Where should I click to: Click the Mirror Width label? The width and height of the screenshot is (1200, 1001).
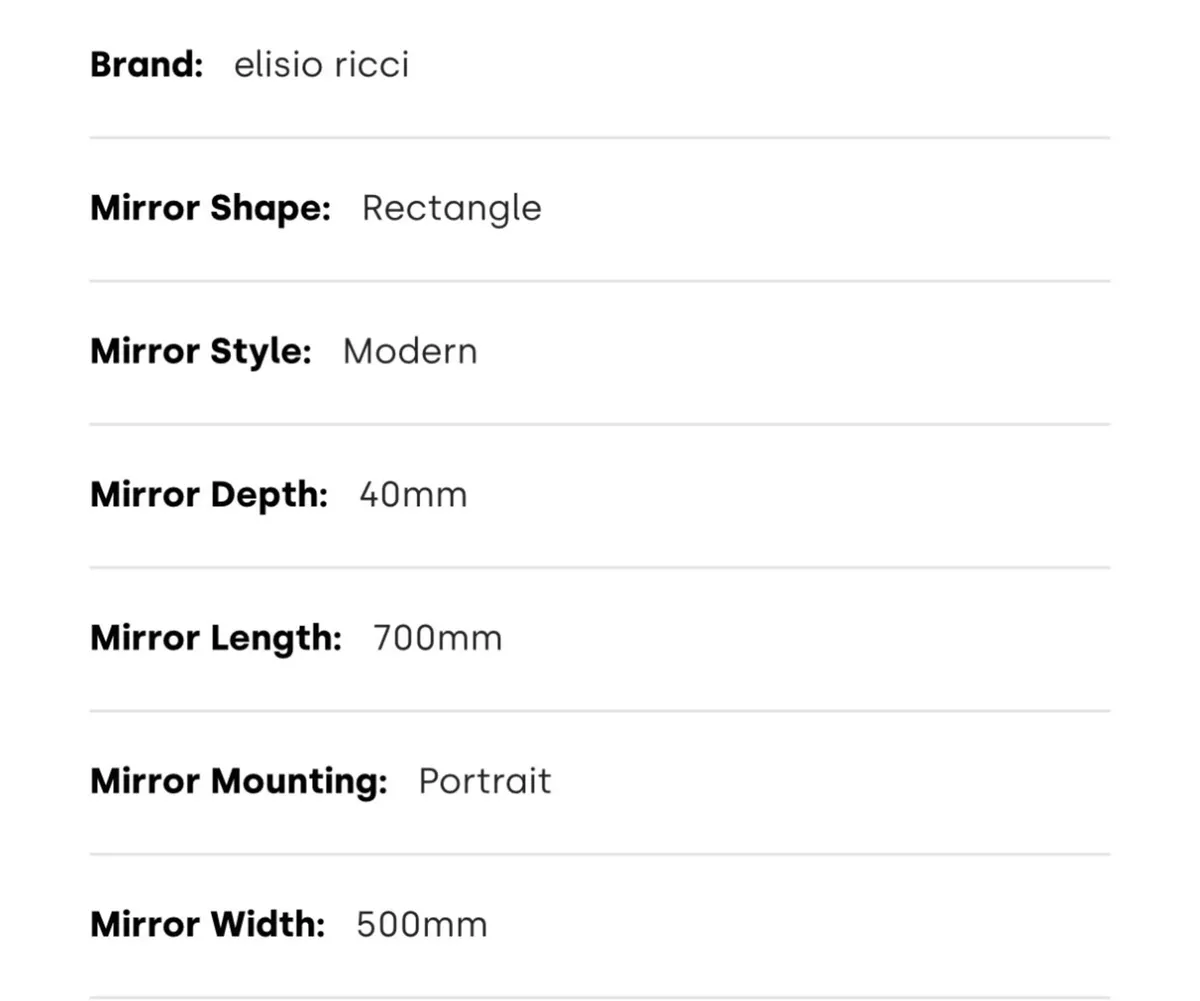(207, 924)
